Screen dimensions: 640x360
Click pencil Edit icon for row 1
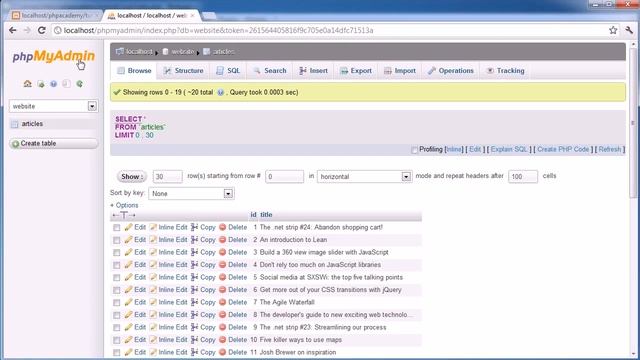tap(128, 227)
